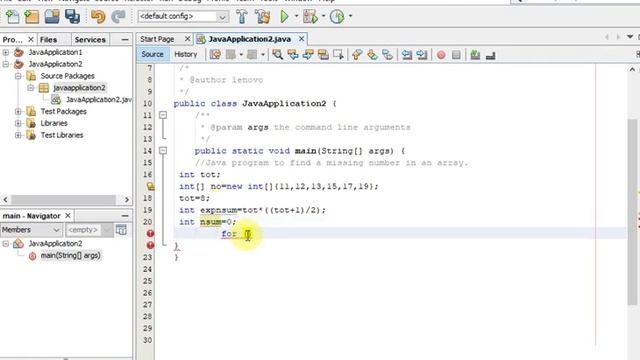The image size is (640, 360).
Task: Collapse the Source Packages node
Action: (18, 76)
